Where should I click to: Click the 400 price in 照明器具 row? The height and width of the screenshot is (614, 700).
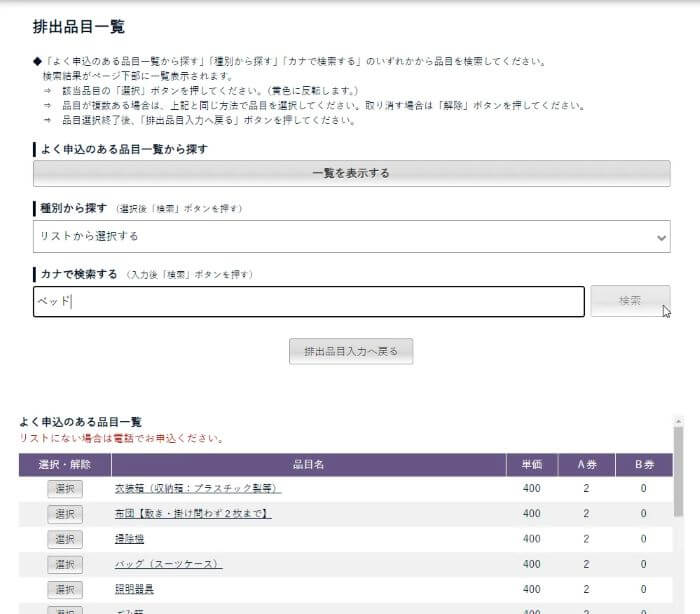[532, 589]
